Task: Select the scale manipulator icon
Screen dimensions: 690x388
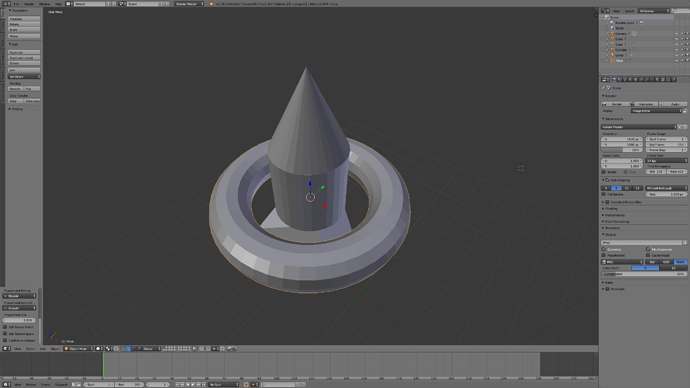Action: tap(139, 348)
